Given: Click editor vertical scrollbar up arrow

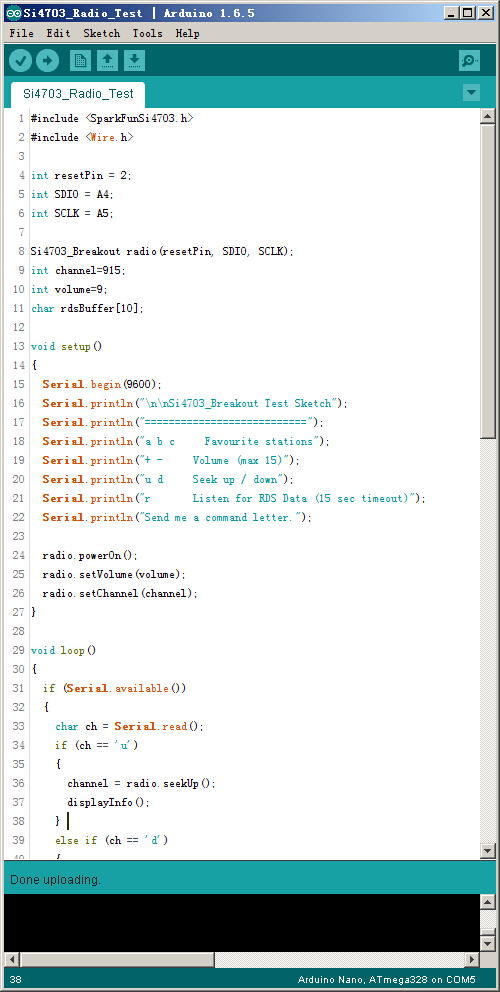Looking at the screenshot, I should 487,117.
